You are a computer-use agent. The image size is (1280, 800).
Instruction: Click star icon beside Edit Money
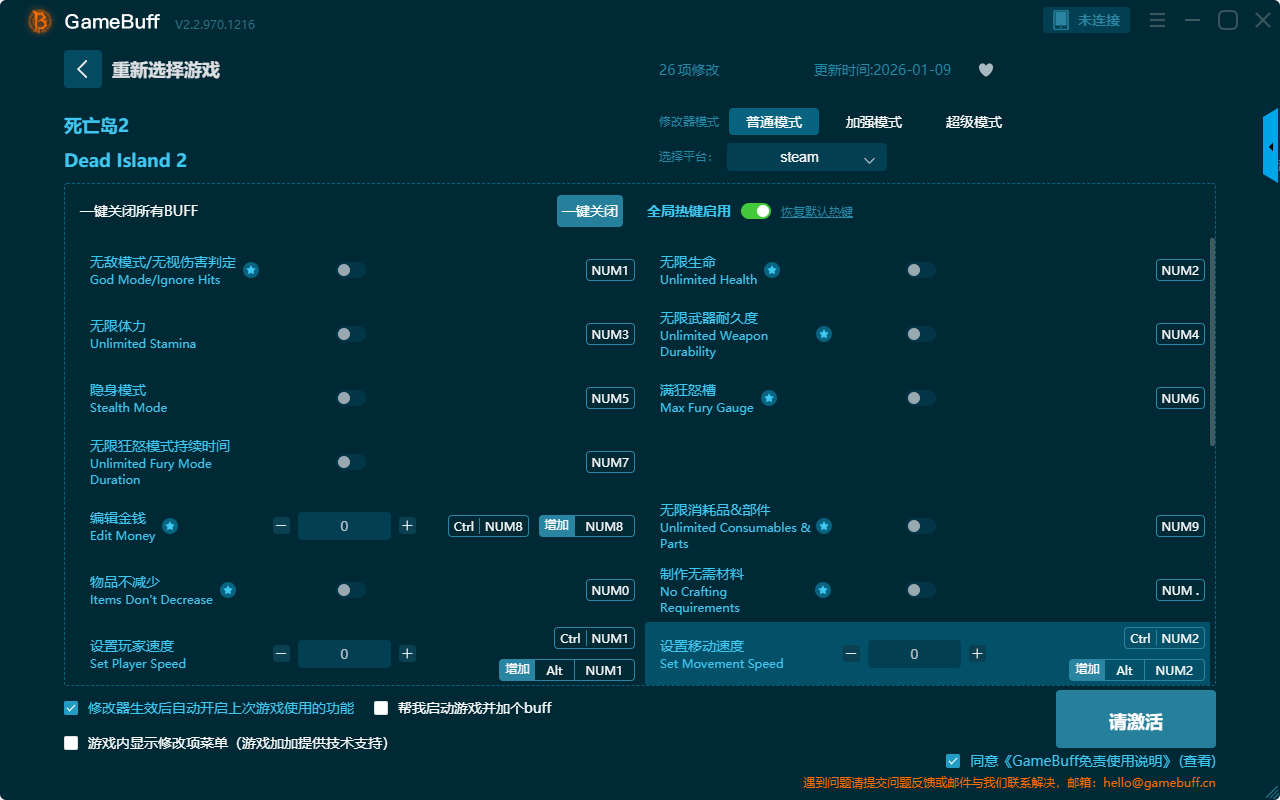170,526
